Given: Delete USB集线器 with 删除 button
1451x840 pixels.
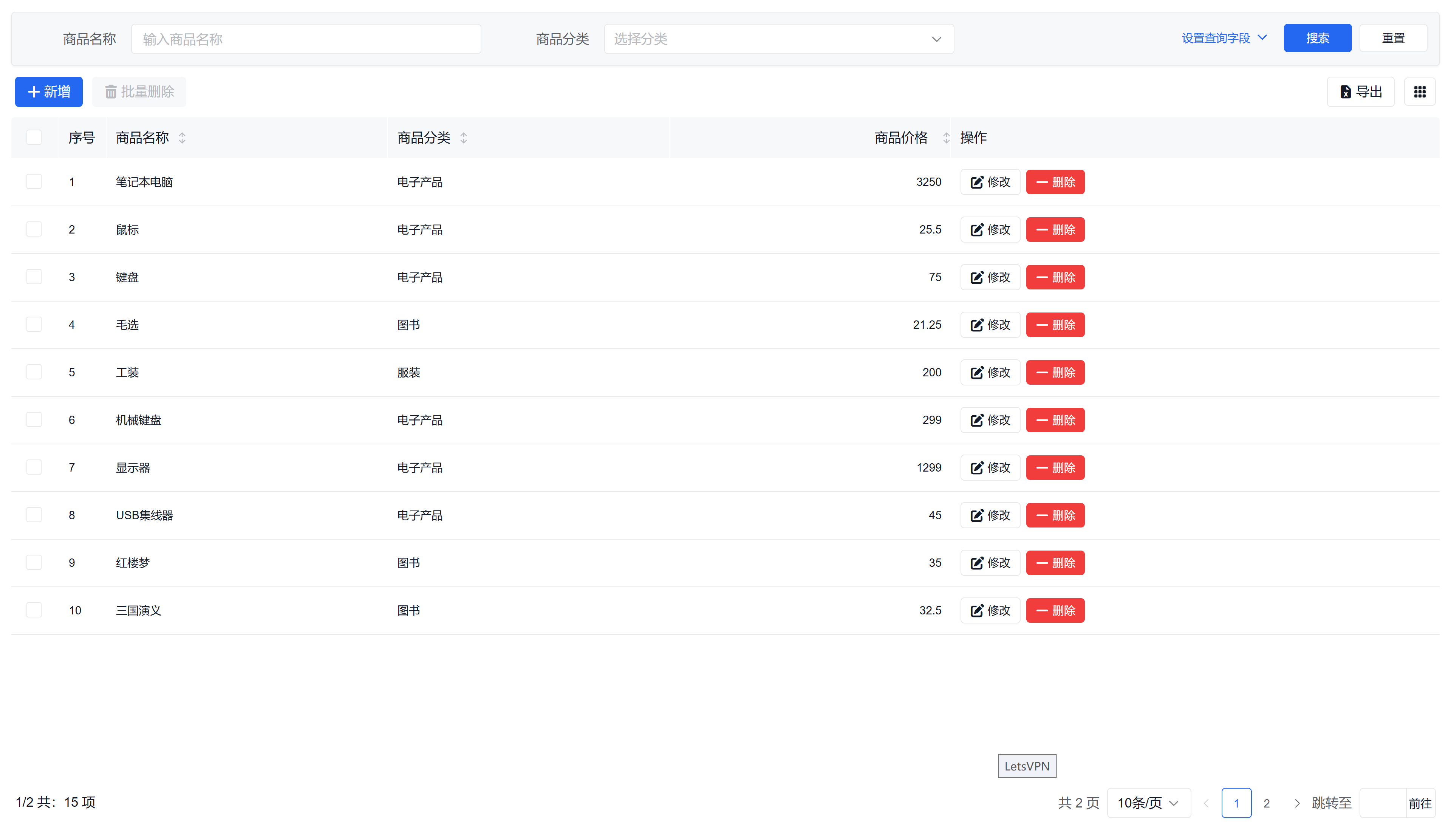Looking at the screenshot, I should point(1055,515).
